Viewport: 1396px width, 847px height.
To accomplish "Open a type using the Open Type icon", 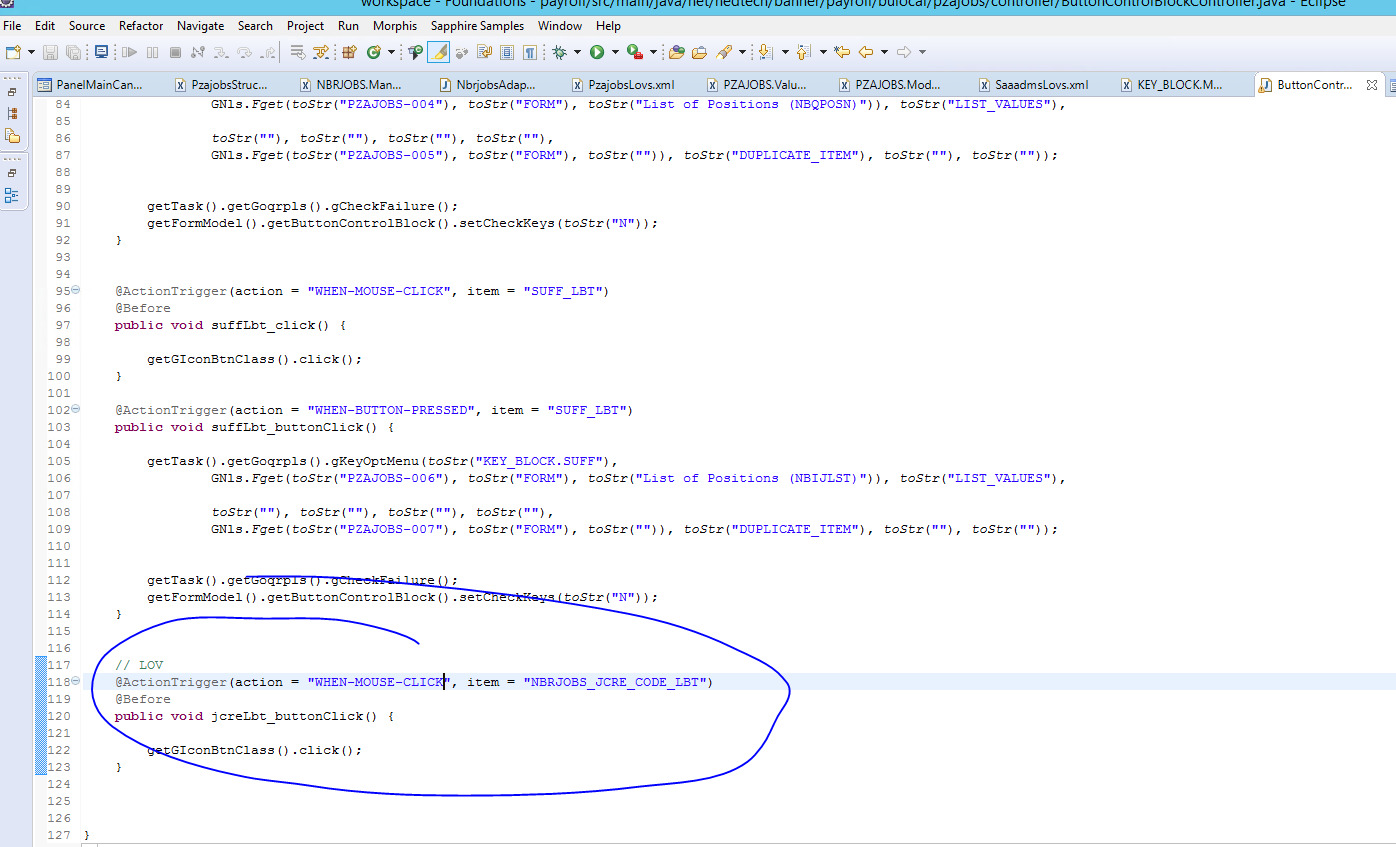I will pyautogui.click(x=677, y=50).
